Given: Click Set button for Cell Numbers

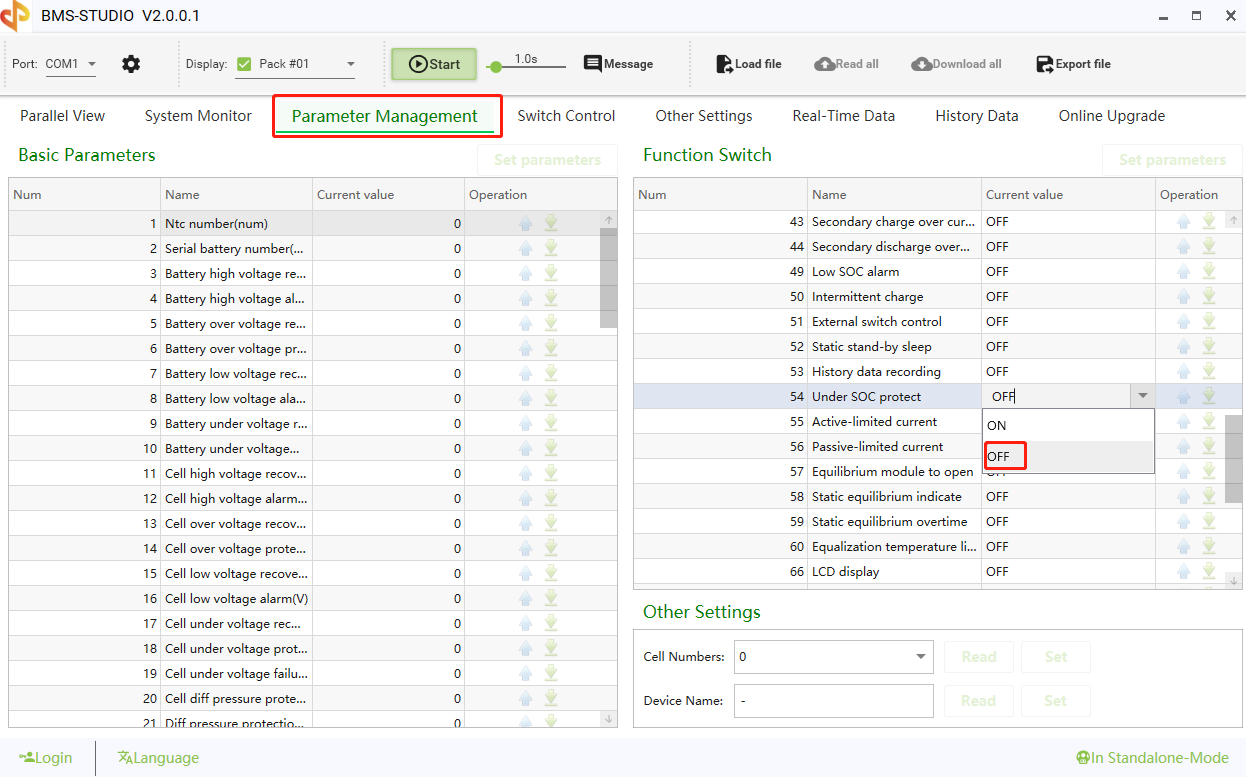Looking at the screenshot, I should [x=1056, y=657].
